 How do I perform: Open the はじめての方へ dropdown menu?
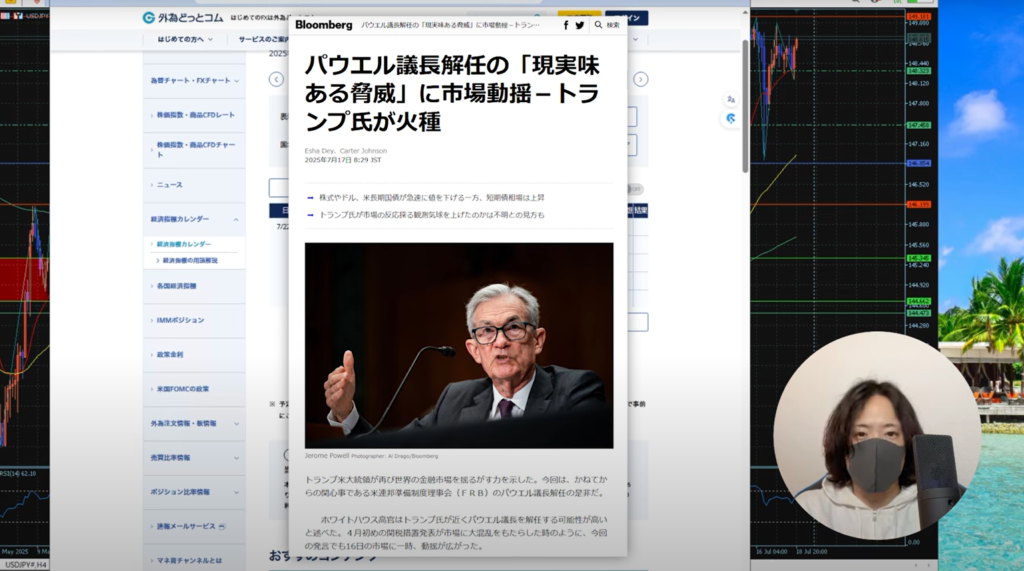[185, 39]
